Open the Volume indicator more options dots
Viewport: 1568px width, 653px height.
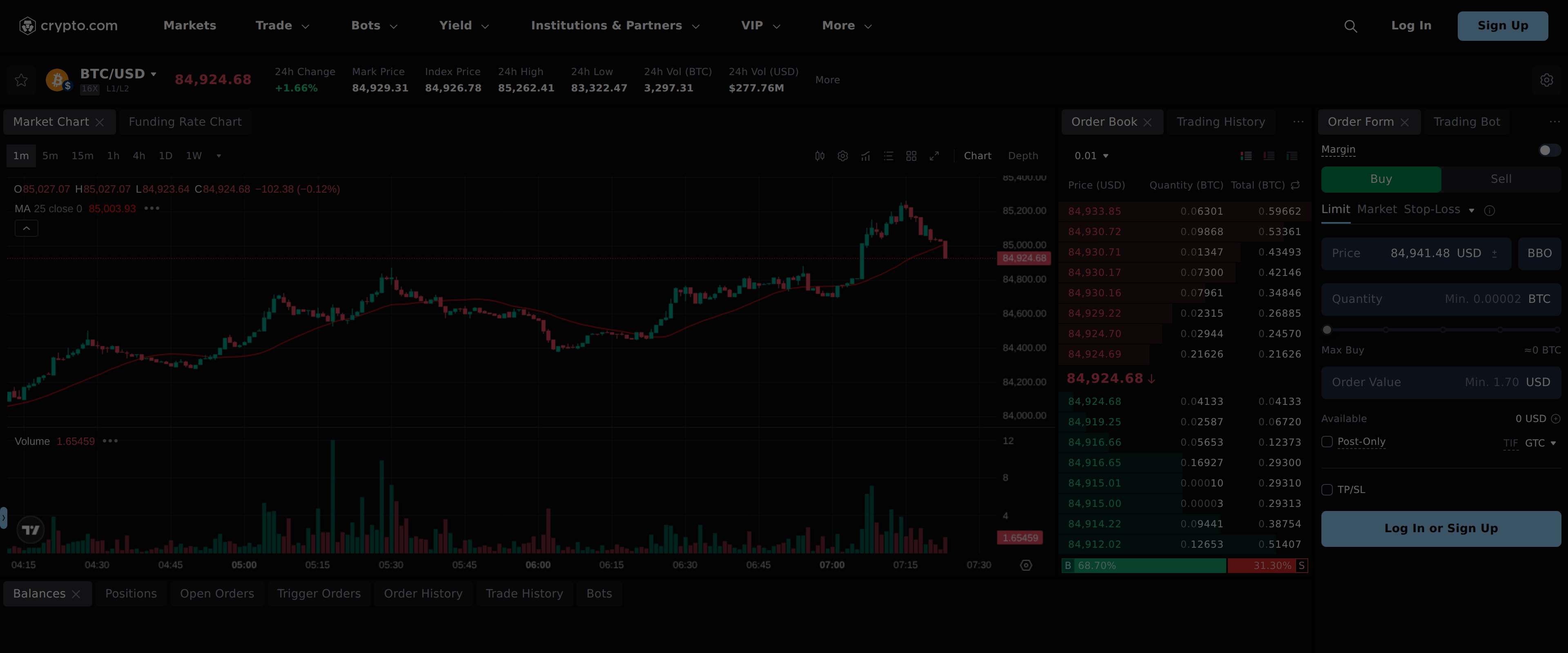pyautogui.click(x=110, y=441)
